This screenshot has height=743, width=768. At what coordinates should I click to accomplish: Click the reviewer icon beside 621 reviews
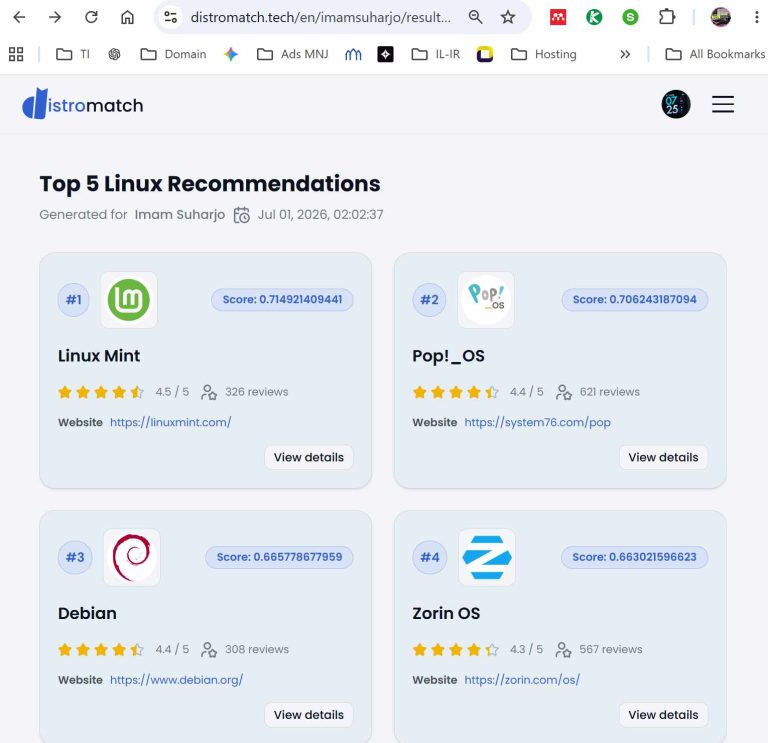[563, 392]
